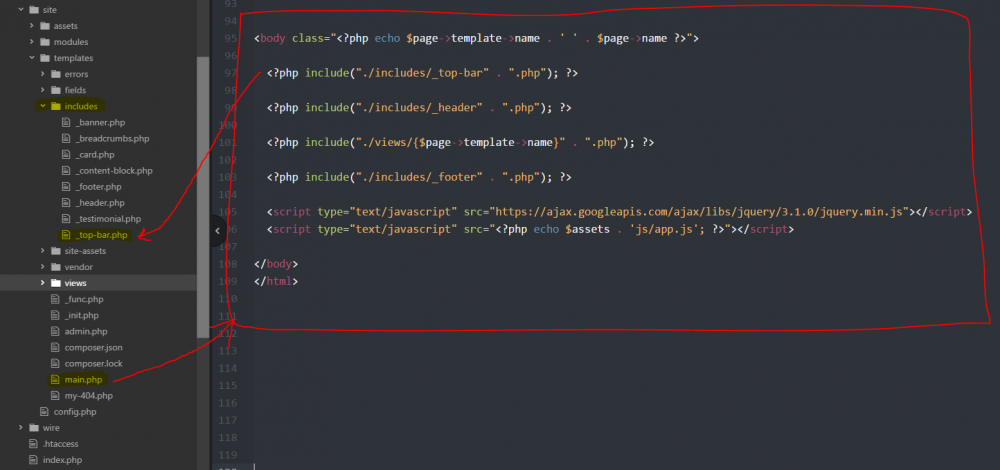Image resolution: width=1000 pixels, height=470 pixels.
Task: Collapse the templates folder chevron
Action: click(x=31, y=58)
